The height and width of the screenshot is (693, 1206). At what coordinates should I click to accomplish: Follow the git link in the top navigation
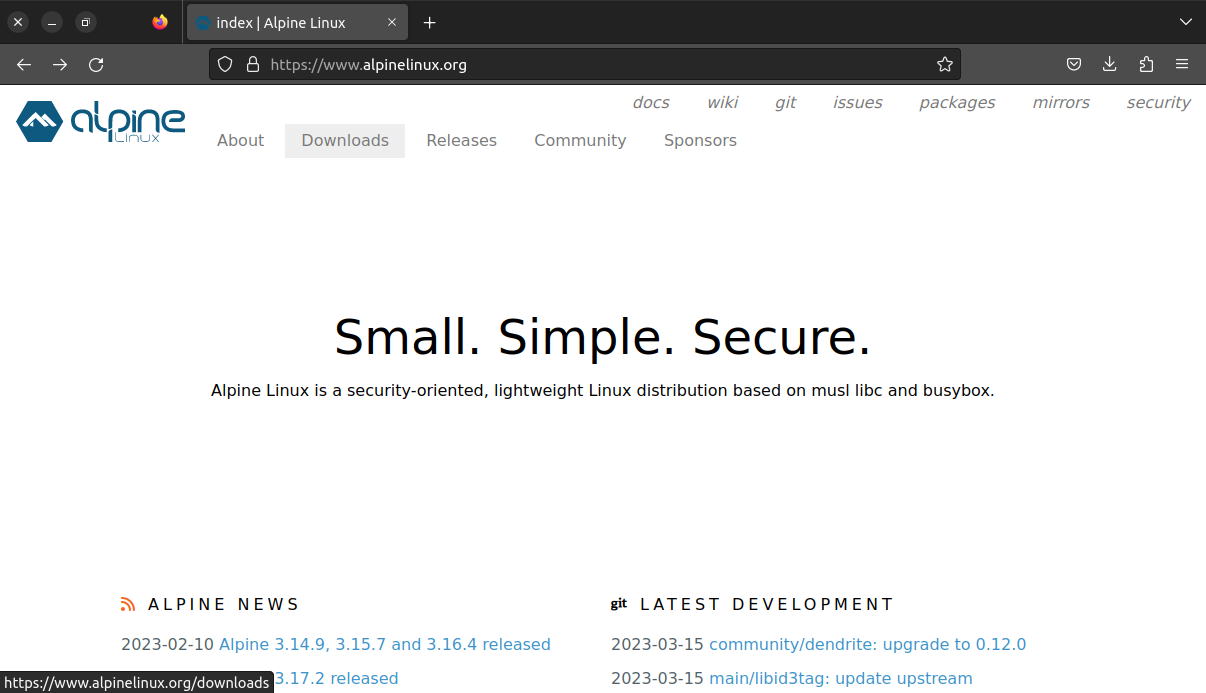[785, 102]
